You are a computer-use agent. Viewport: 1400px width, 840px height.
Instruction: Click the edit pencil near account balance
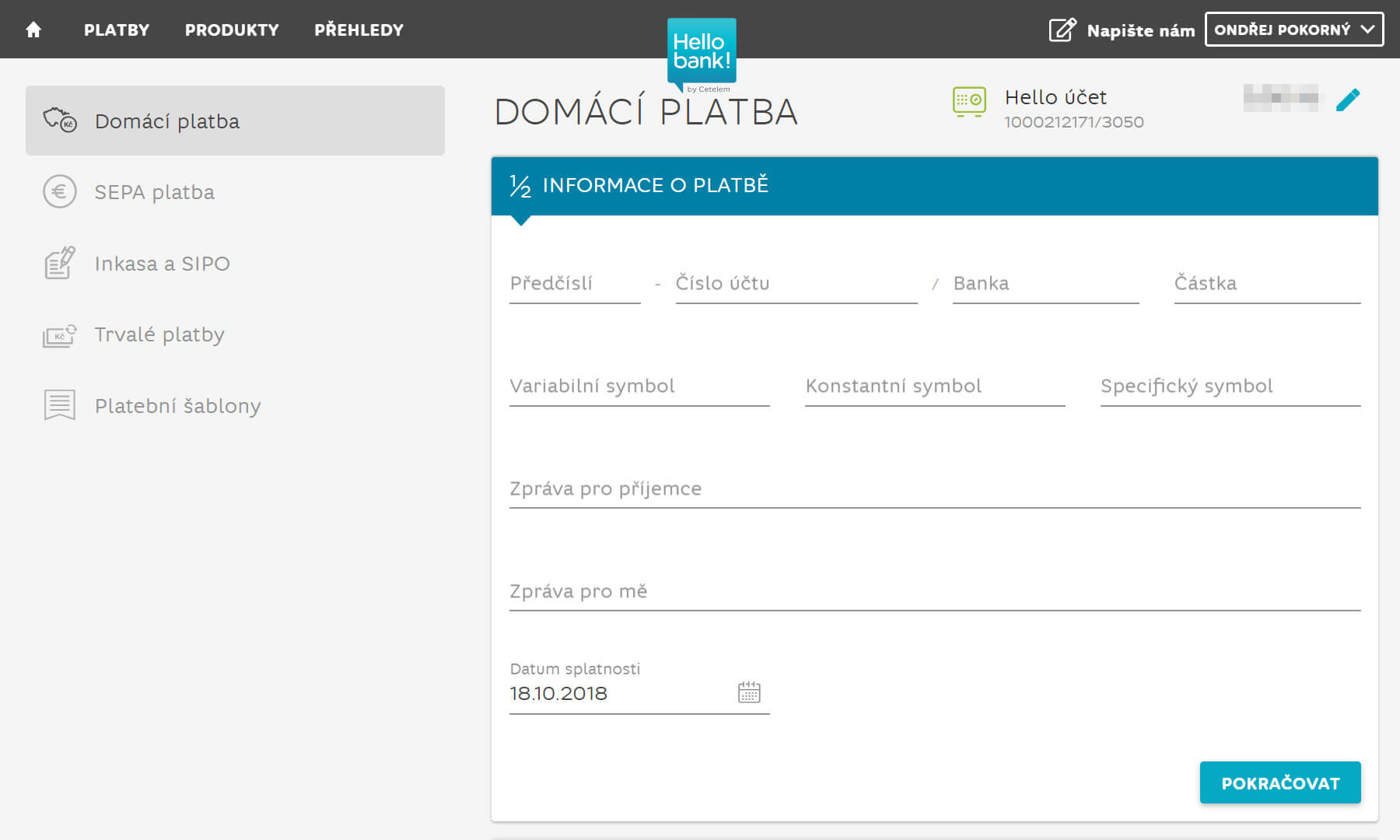pos(1349,99)
